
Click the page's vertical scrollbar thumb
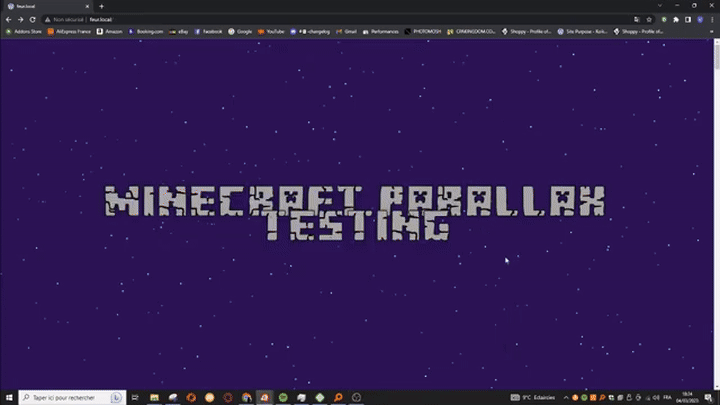tap(717, 57)
